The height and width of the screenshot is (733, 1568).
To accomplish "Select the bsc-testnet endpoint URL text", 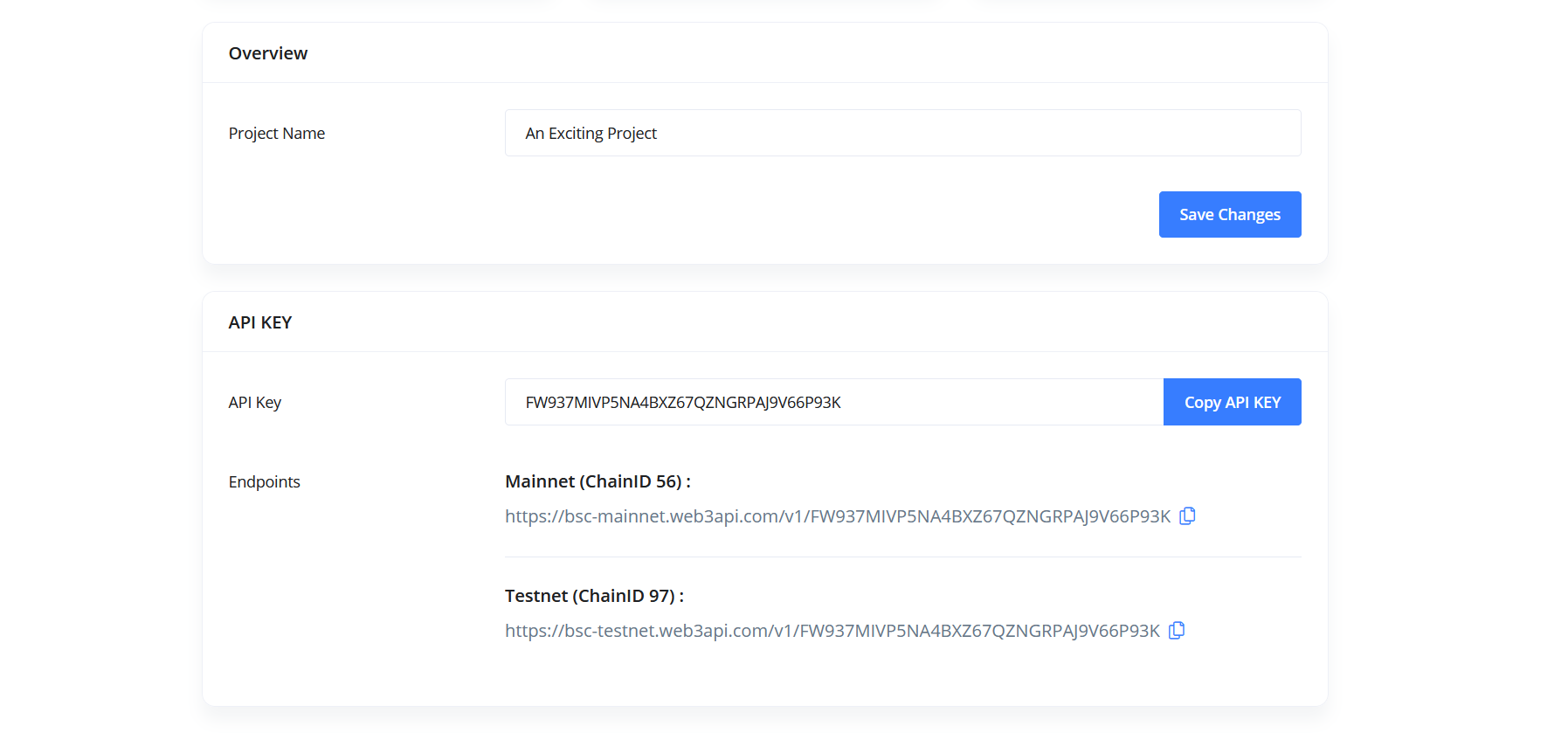I will tap(832, 632).
